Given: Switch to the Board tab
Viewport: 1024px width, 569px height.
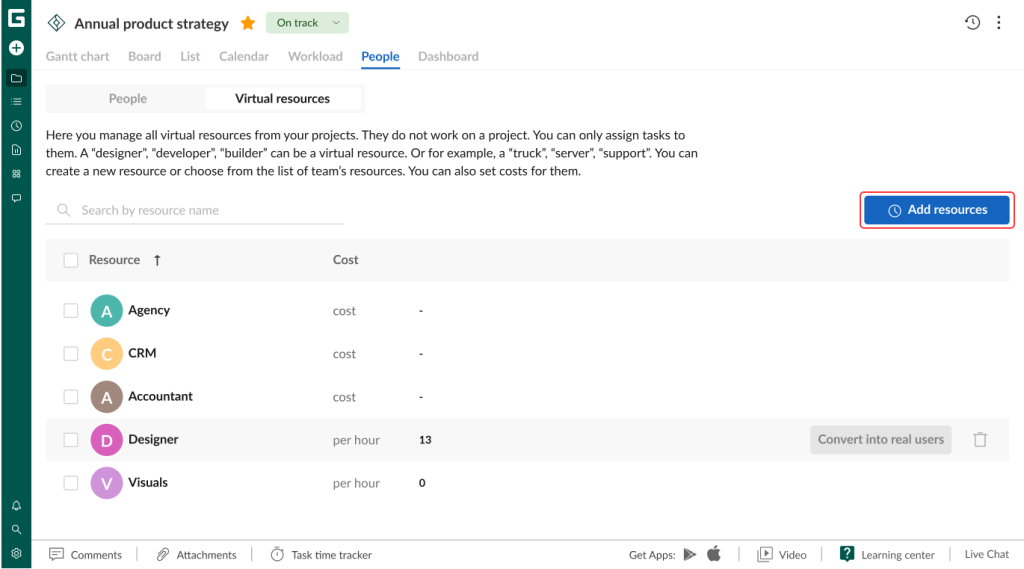Looking at the screenshot, I should pos(144,56).
